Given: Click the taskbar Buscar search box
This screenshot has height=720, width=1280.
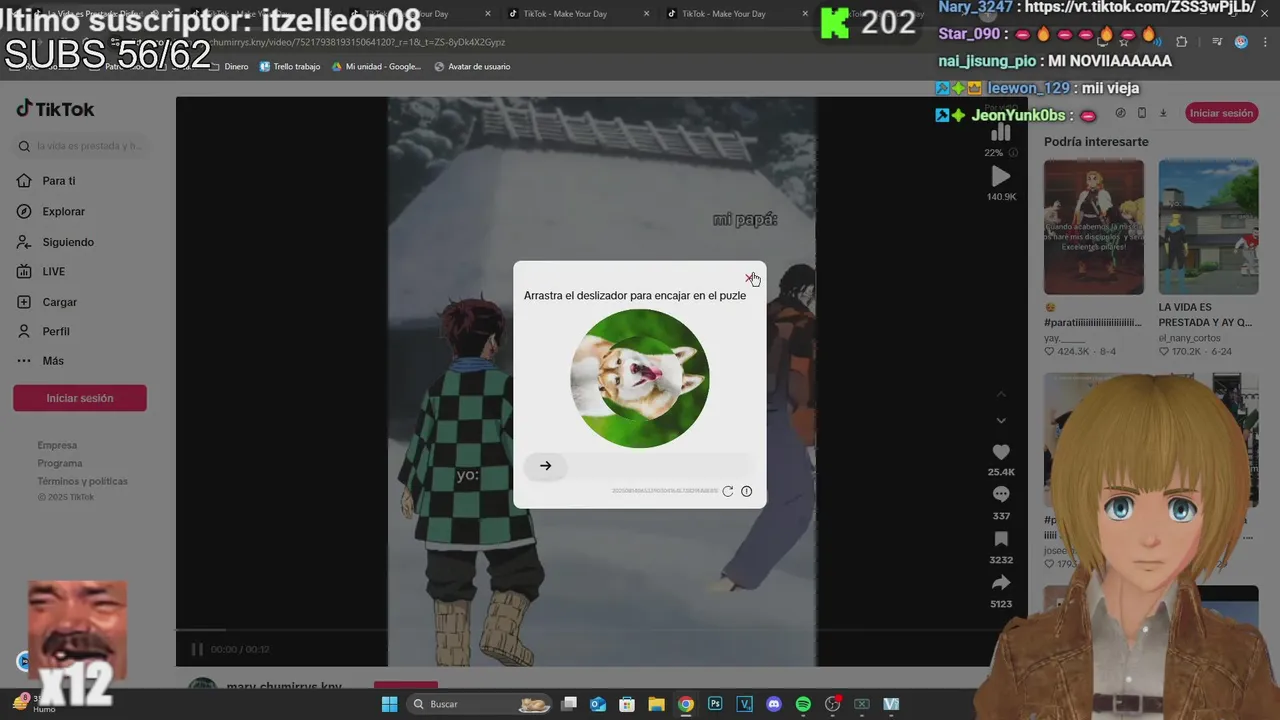Looking at the screenshot, I should pyautogui.click(x=480, y=704).
